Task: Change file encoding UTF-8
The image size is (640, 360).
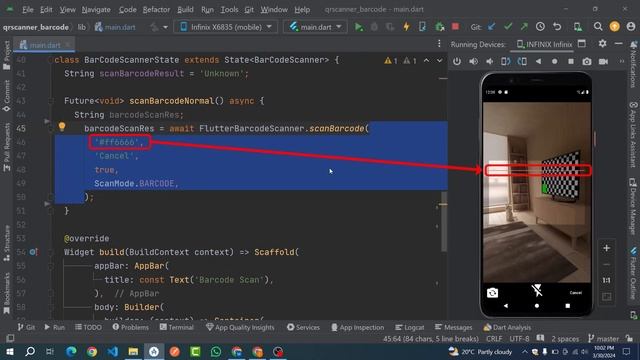Action: (x=519, y=339)
